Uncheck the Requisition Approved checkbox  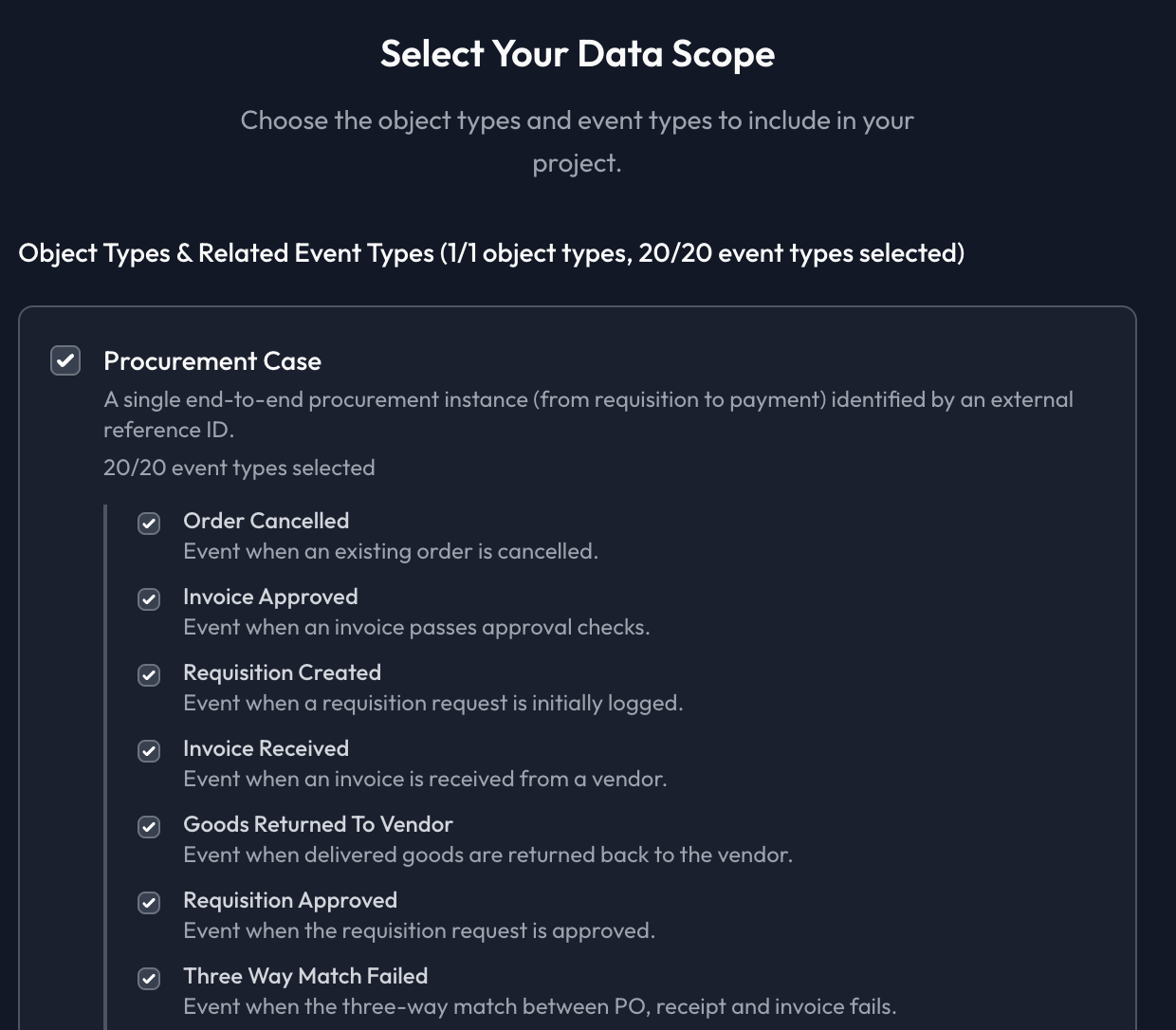[x=149, y=903]
